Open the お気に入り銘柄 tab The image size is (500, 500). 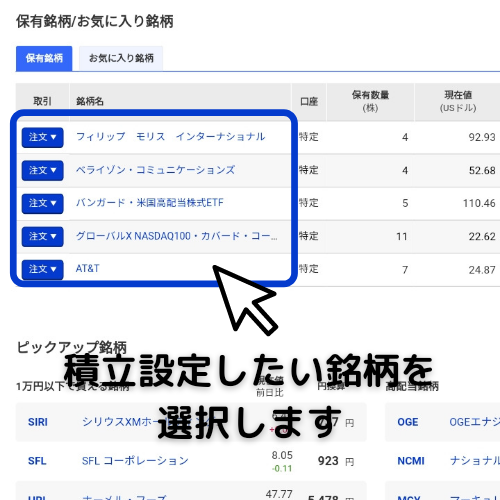(x=121, y=58)
